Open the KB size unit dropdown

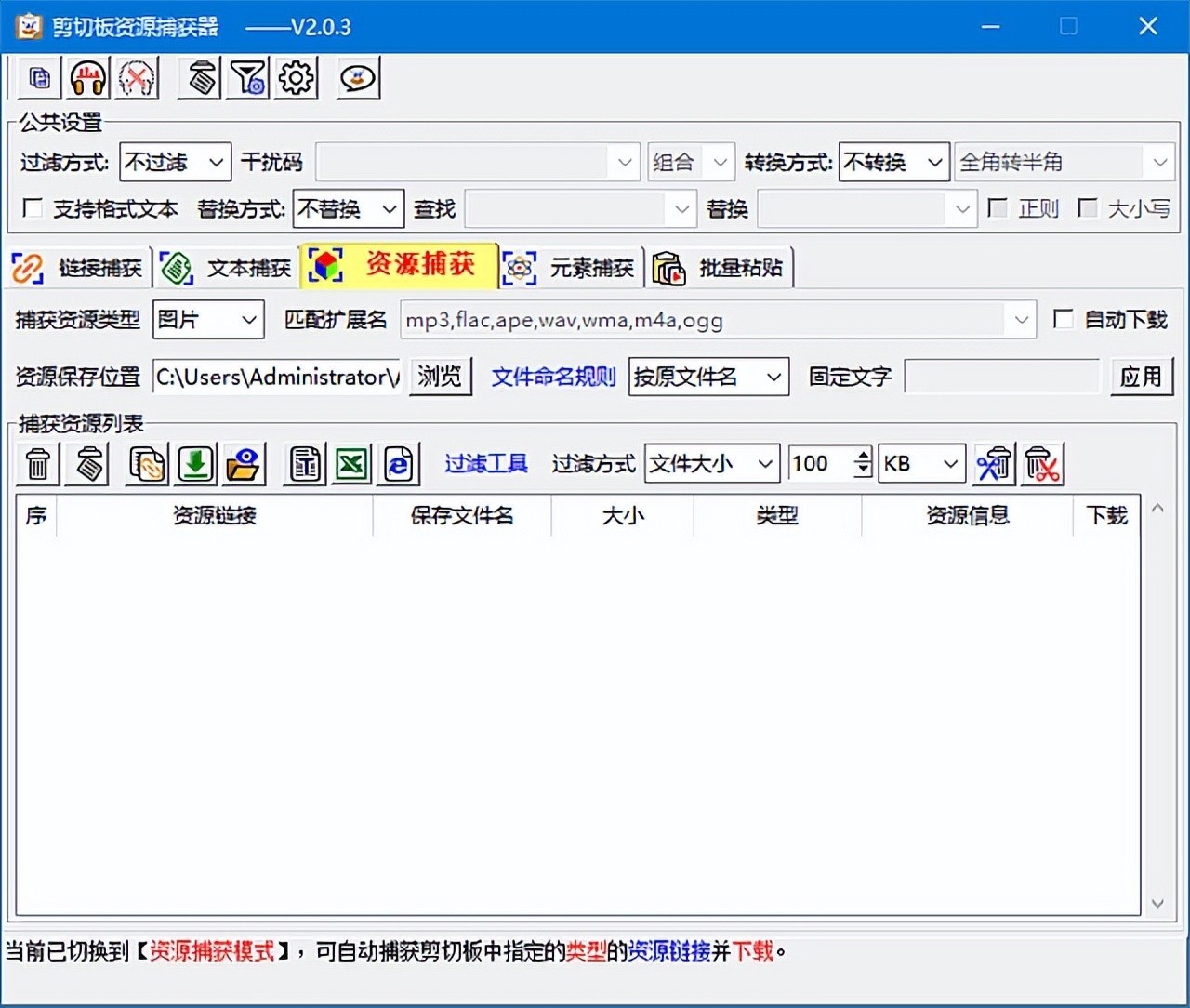pyautogui.click(x=921, y=463)
